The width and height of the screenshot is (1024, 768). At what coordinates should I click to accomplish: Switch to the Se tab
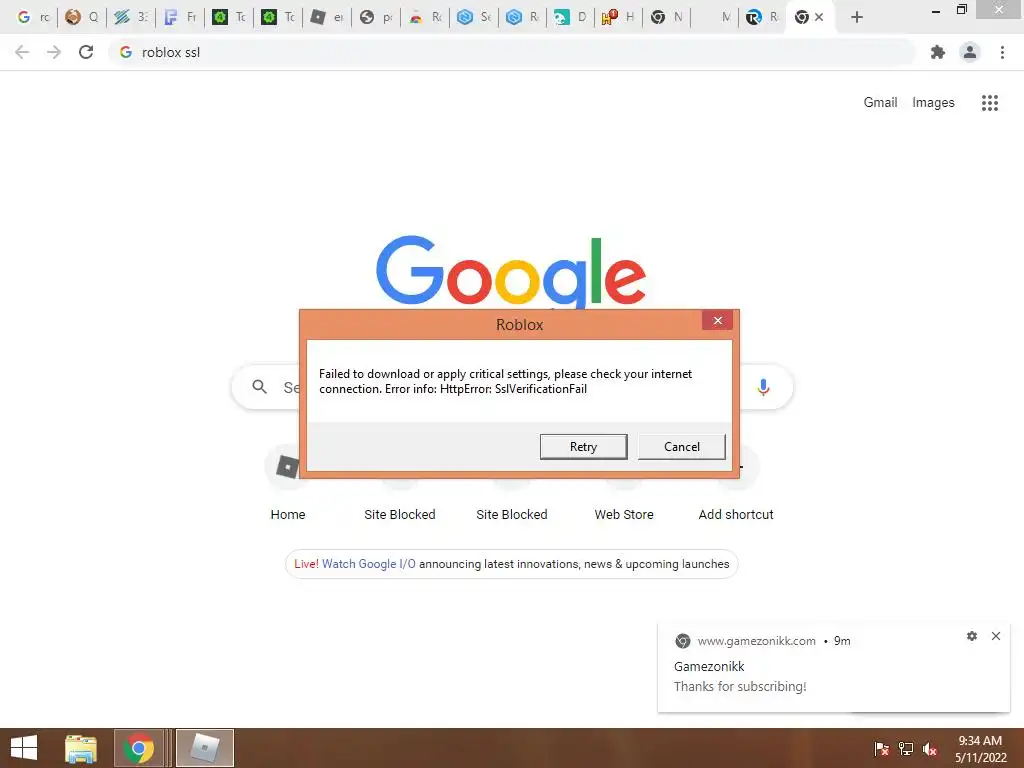pos(474,17)
